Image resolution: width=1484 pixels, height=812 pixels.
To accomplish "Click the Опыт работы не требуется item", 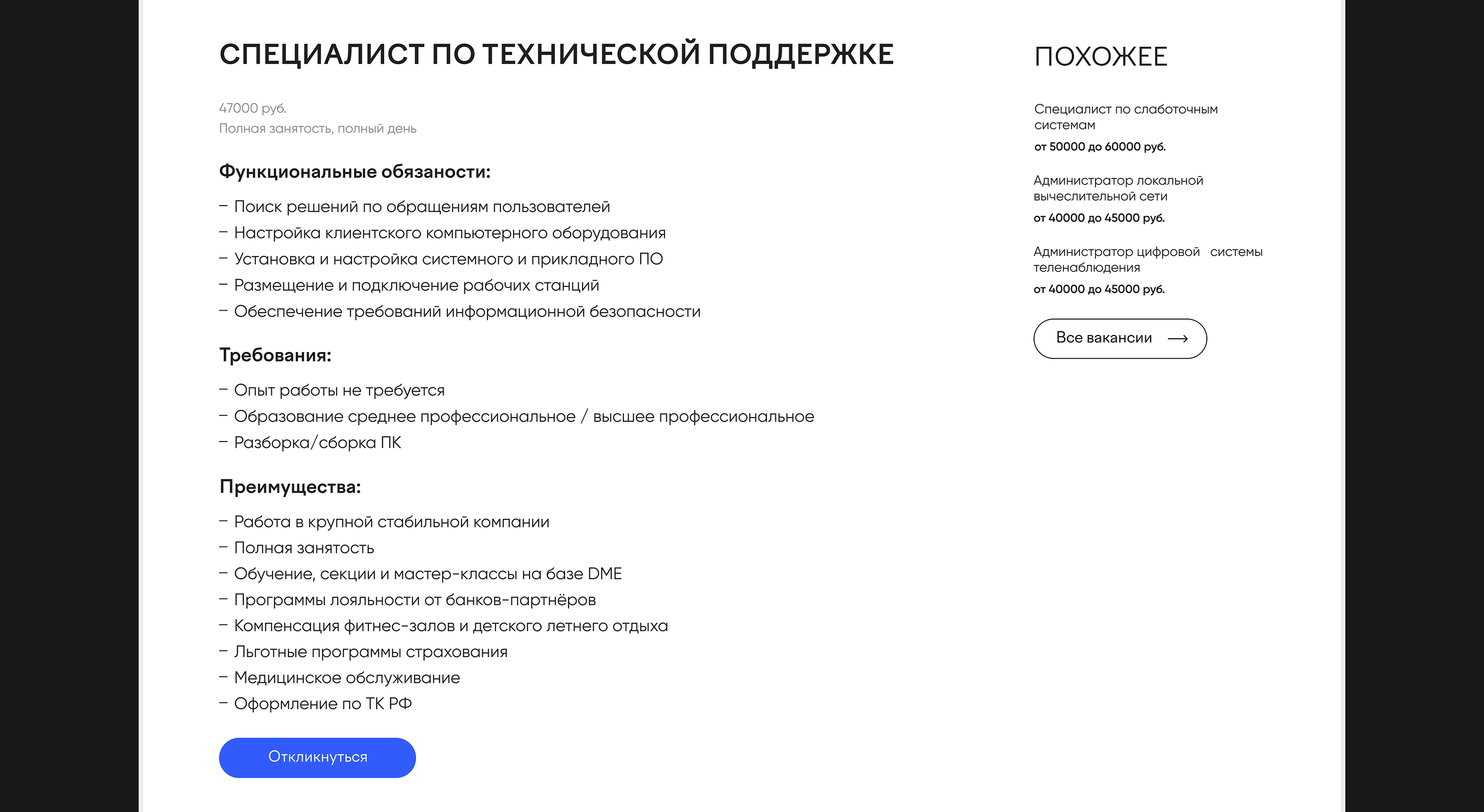I will 339,390.
